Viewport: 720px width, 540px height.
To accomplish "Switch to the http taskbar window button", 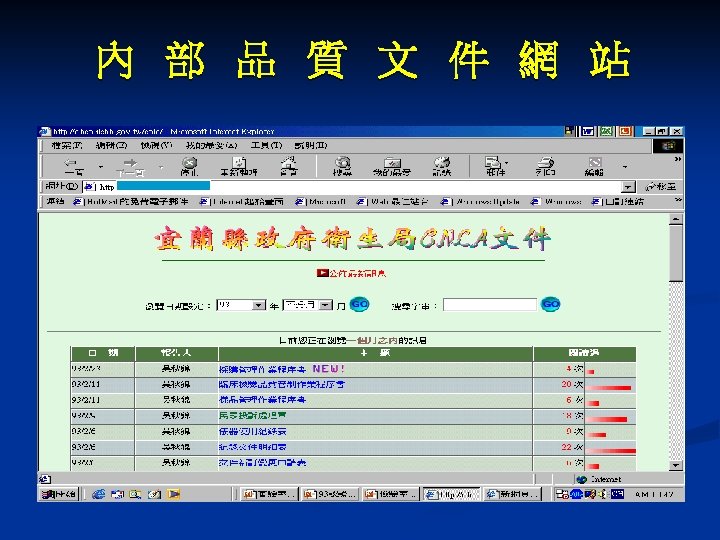I will point(451,494).
